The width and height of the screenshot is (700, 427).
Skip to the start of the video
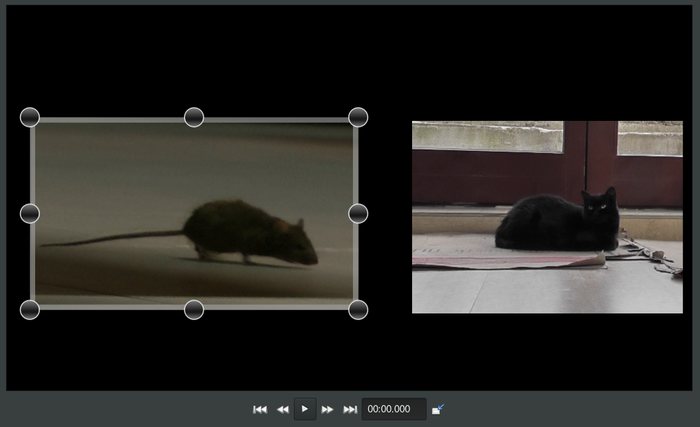click(x=260, y=409)
